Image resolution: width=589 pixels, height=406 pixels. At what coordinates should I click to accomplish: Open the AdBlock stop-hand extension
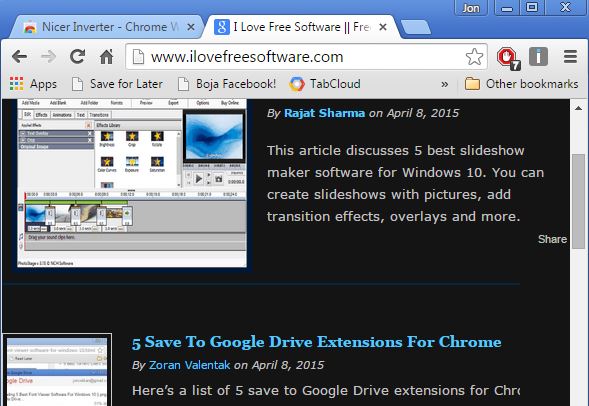click(x=508, y=58)
